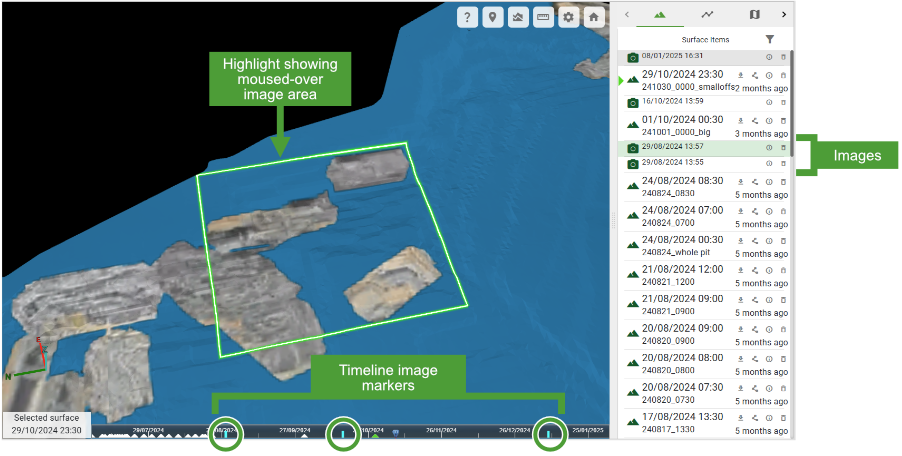Reset view with the home icon
Screen dimensions: 902x456
click(594, 17)
